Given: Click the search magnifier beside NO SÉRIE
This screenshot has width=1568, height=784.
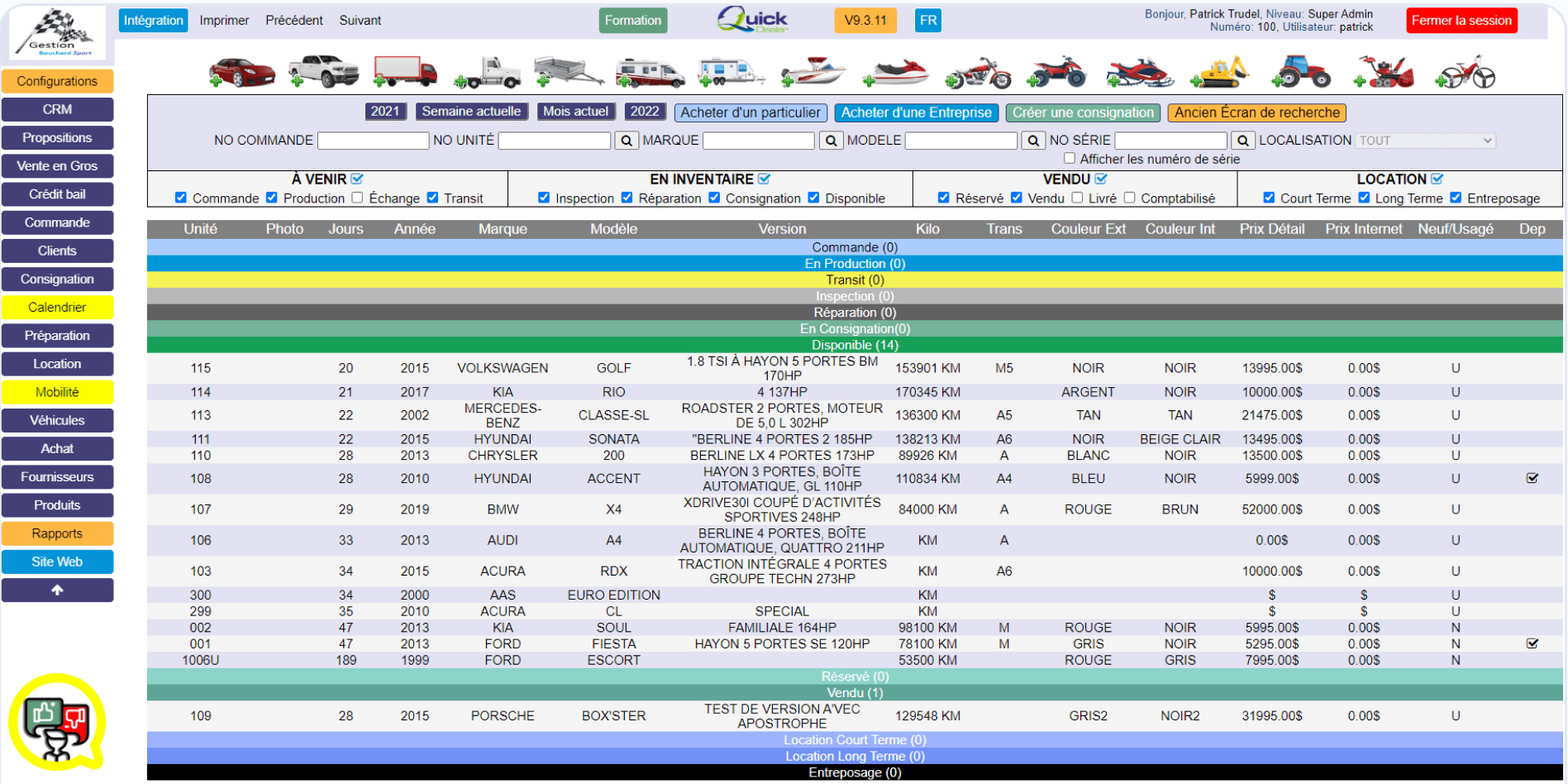Looking at the screenshot, I should (1242, 141).
